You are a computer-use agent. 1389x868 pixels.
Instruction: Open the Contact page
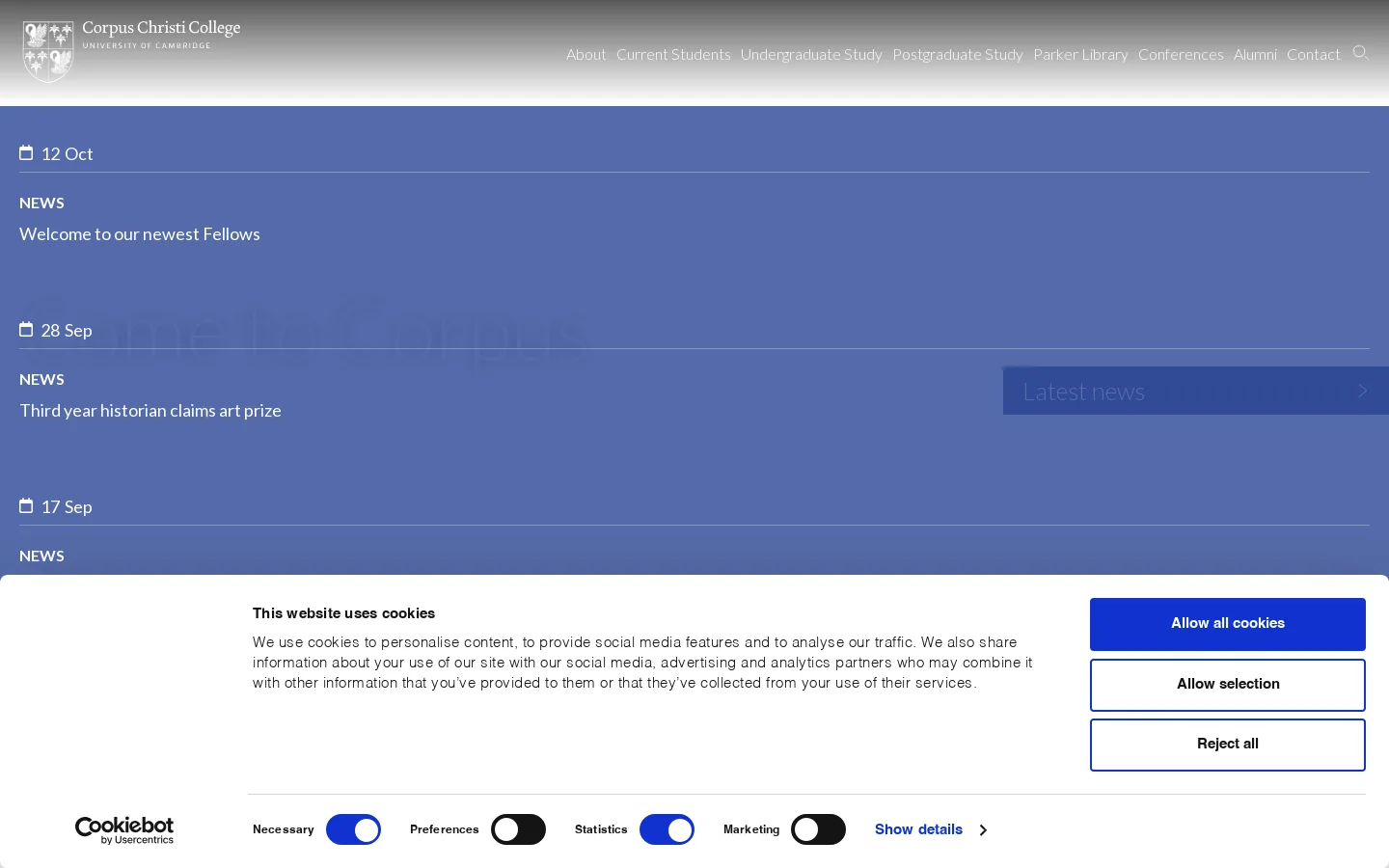point(1314,54)
